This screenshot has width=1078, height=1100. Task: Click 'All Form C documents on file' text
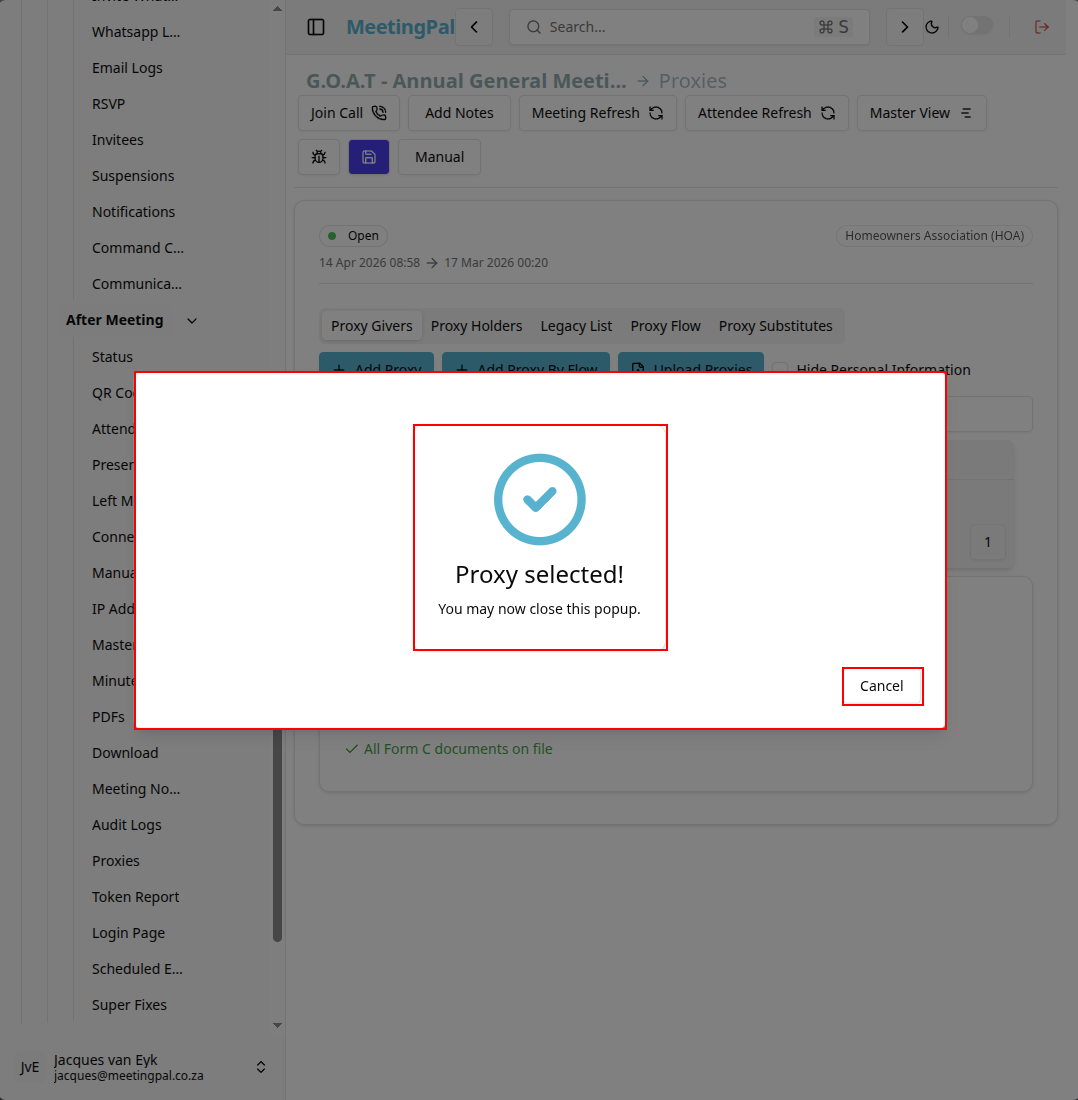[x=458, y=749]
